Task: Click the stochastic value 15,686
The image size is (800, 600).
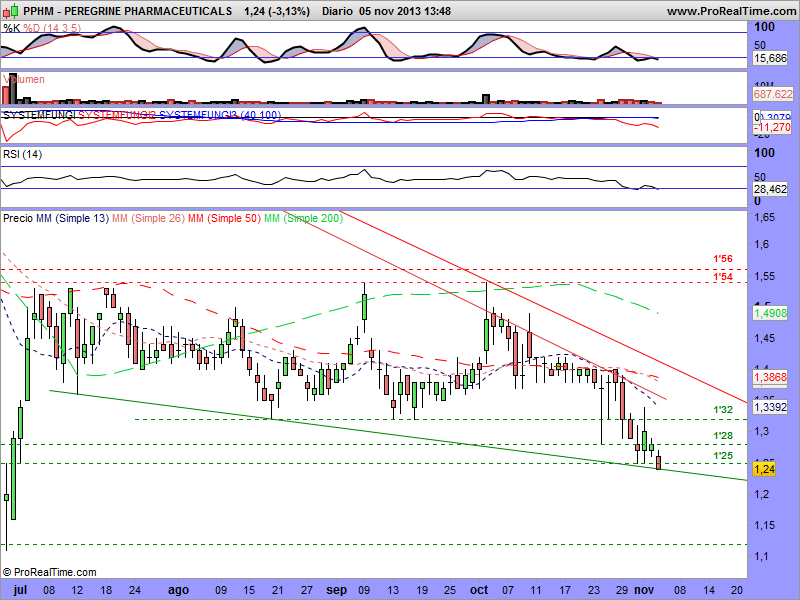Action: coord(770,58)
